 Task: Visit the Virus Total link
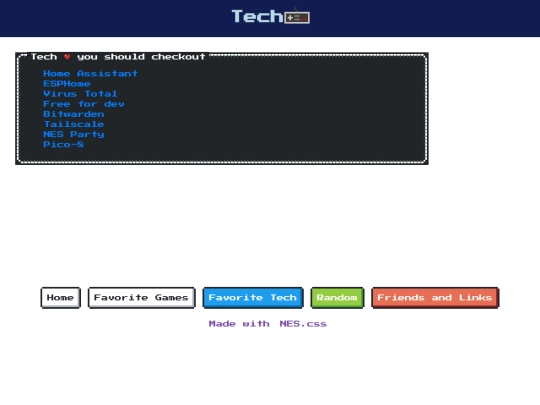80,94
